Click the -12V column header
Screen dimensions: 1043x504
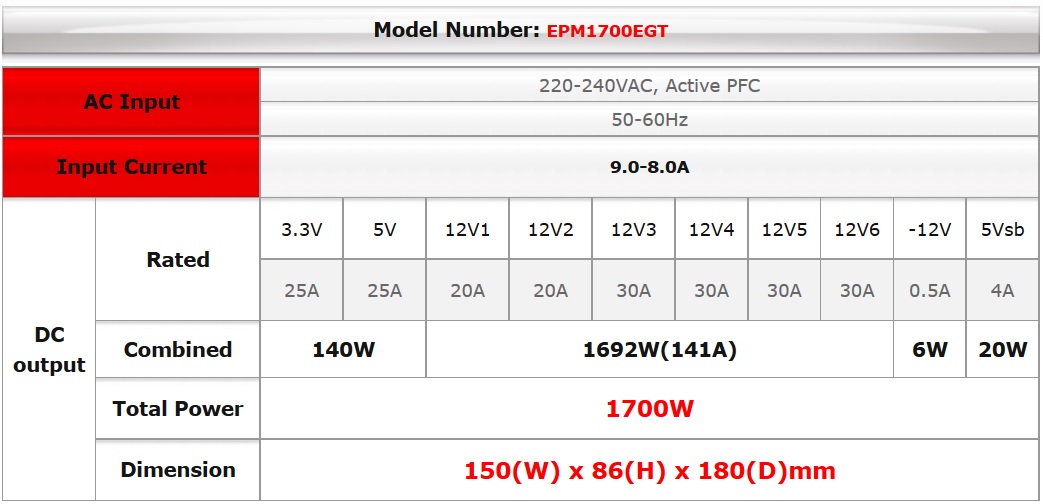click(x=929, y=230)
